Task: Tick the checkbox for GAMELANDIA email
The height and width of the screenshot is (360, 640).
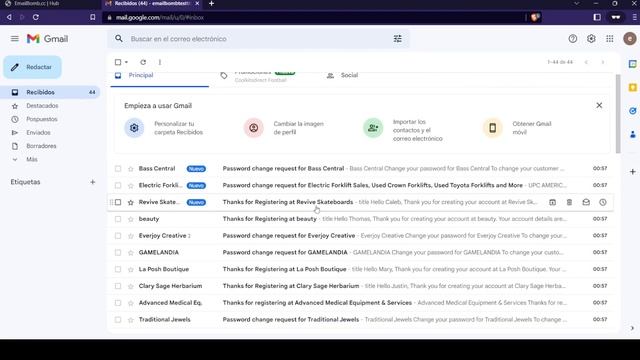Action: coord(118,252)
